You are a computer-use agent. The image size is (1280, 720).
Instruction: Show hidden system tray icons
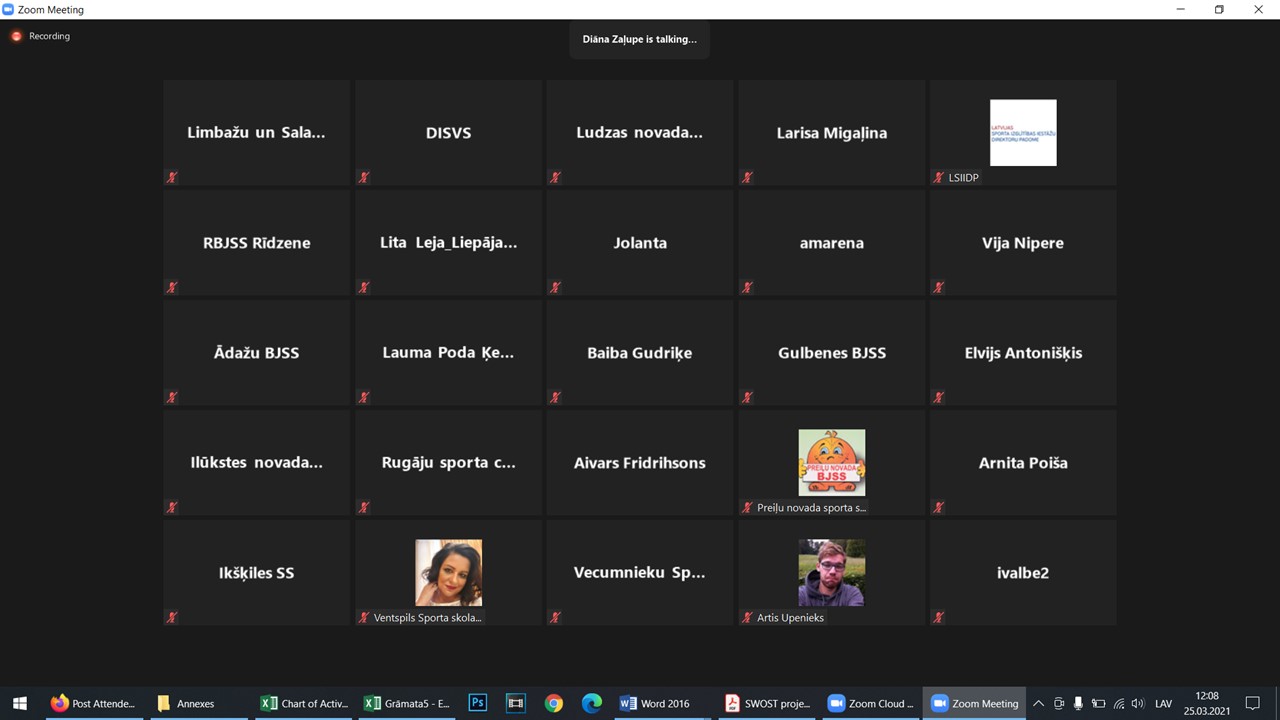pos(1038,703)
